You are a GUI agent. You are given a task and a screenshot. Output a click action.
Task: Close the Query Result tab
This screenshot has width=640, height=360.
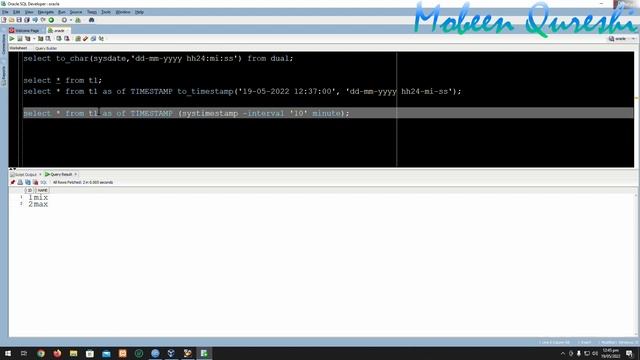[x=76, y=174]
